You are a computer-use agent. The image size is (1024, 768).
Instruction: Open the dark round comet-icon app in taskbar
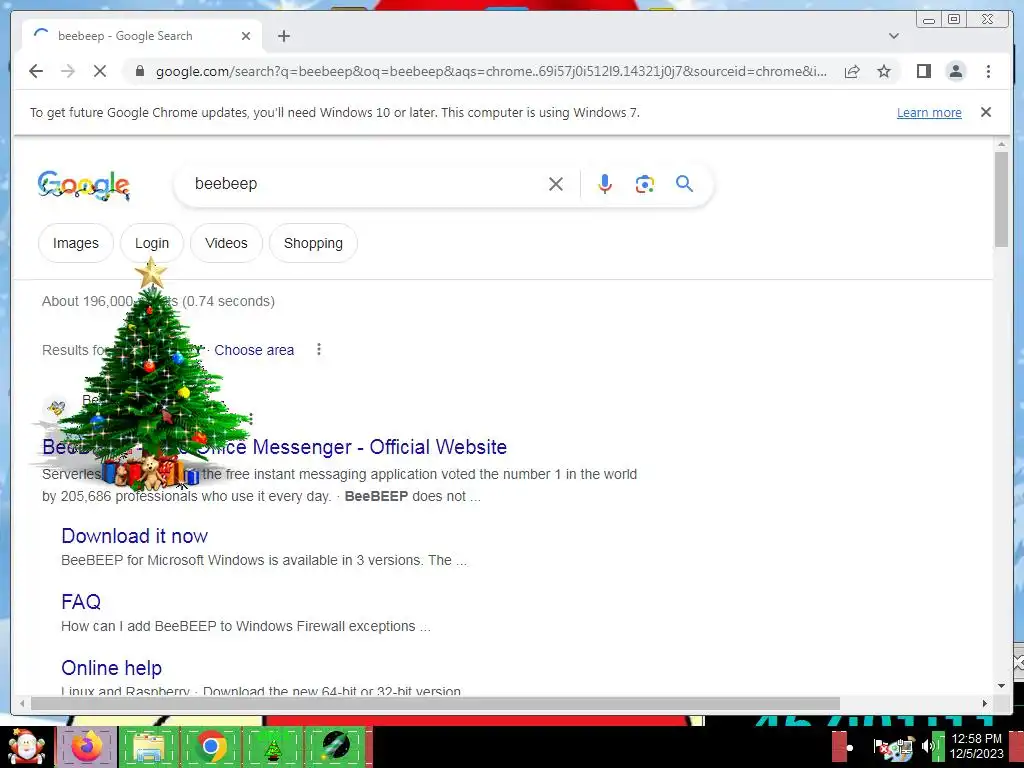click(335, 746)
